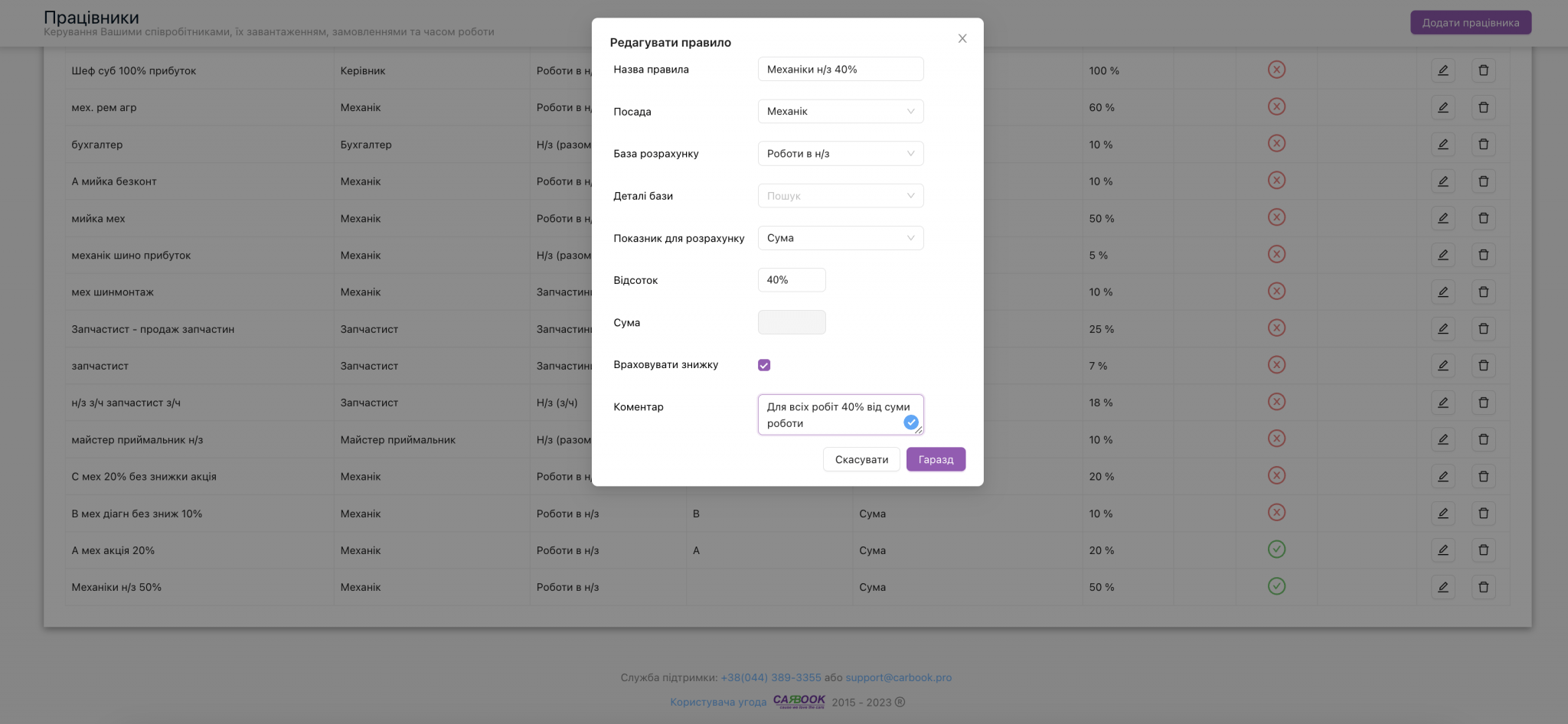Click blue checkmark icon in comment field
Image resolution: width=1568 pixels, height=724 pixels.
pos(910,422)
